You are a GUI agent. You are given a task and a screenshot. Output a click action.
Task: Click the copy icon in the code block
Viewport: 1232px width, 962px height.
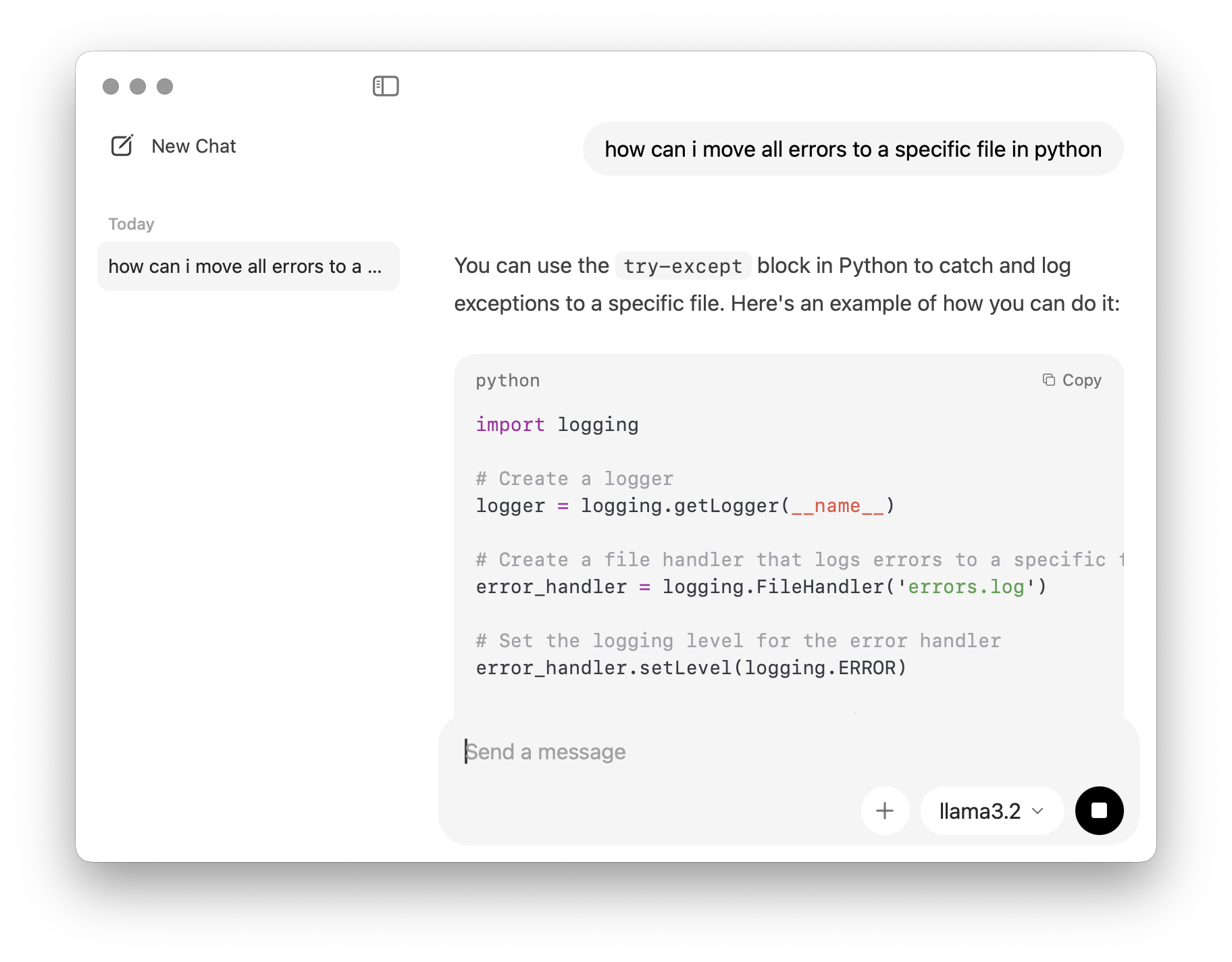point(1048,380)
